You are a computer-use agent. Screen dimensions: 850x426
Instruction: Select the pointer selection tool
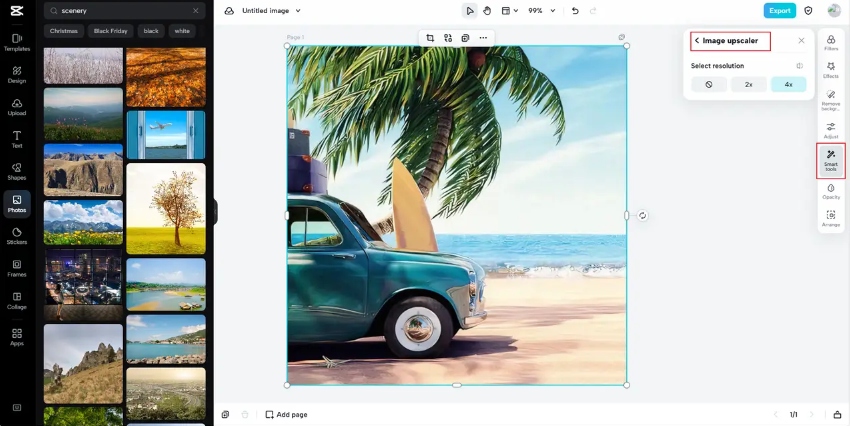(469, 11)
